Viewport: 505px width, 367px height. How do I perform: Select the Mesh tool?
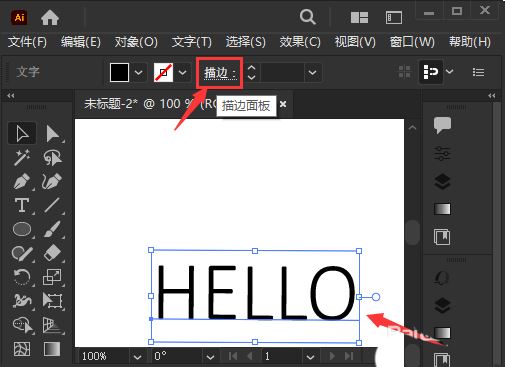(22, 349)
